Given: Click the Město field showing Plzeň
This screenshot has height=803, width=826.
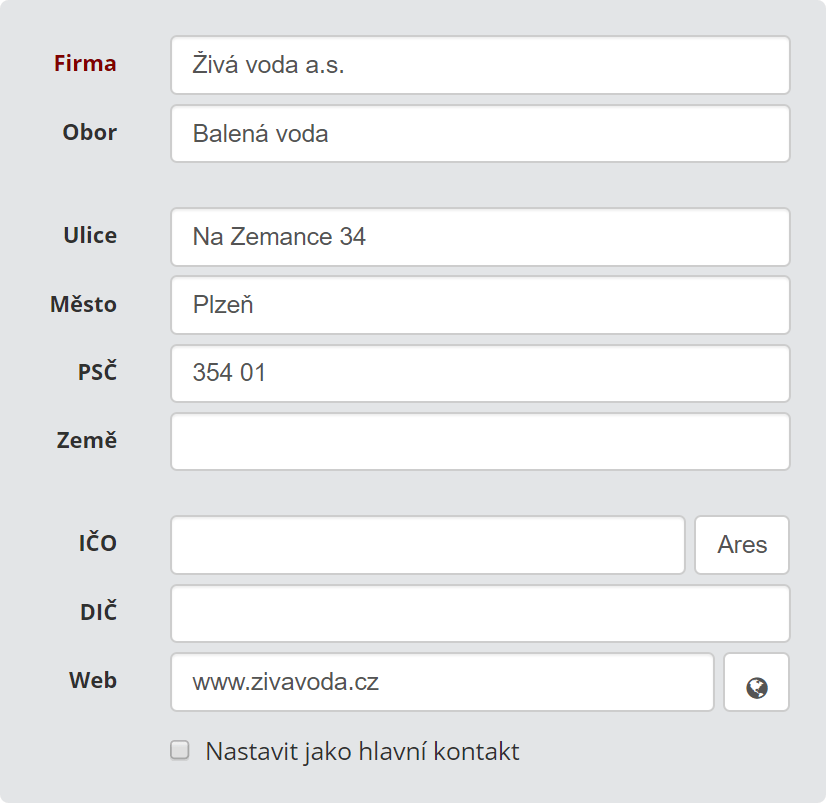Looking at the screenshot, I should click(x=480, y=305).
